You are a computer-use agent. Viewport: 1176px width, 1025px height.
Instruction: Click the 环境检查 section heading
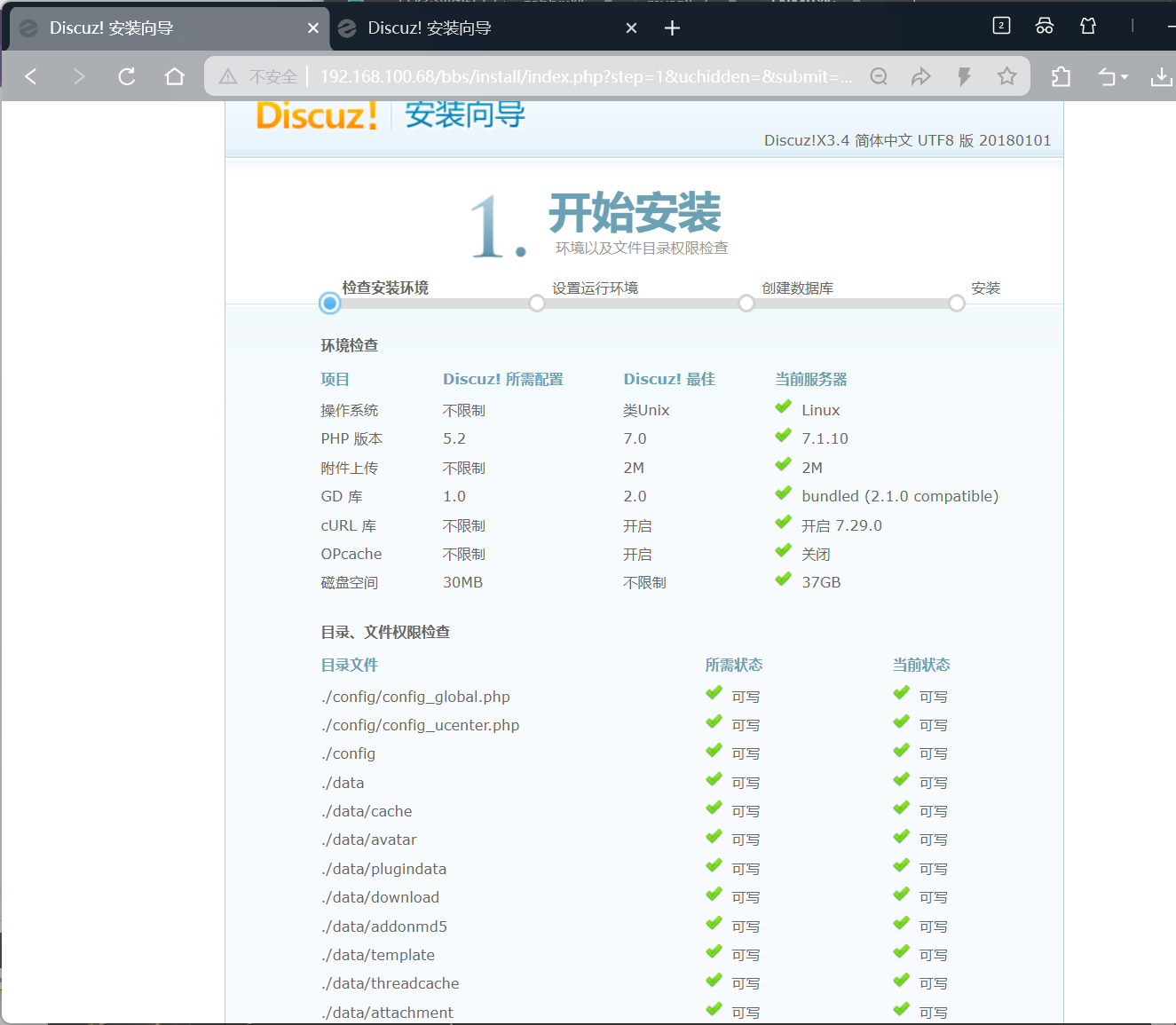[350, 345]
